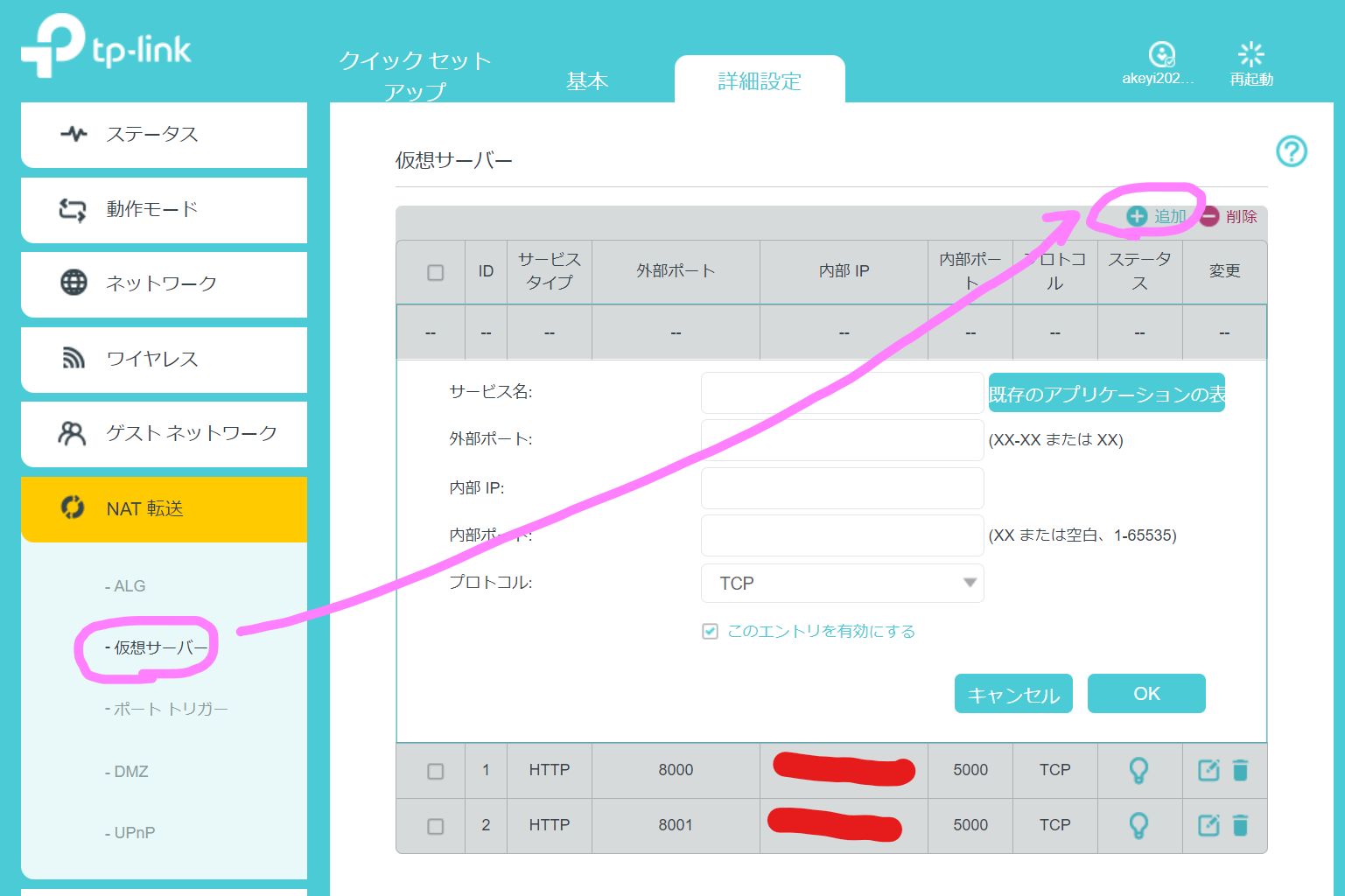Edit entry ID 1 using its pencil icon
1345x896 pixels.
click(1208, 771)
